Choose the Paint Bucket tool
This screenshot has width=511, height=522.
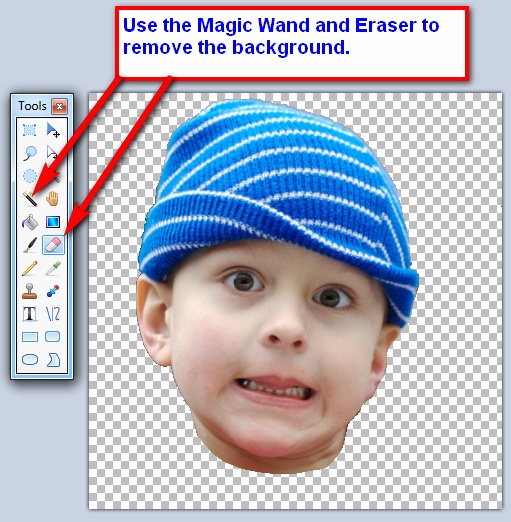click(x=30, y=222)
